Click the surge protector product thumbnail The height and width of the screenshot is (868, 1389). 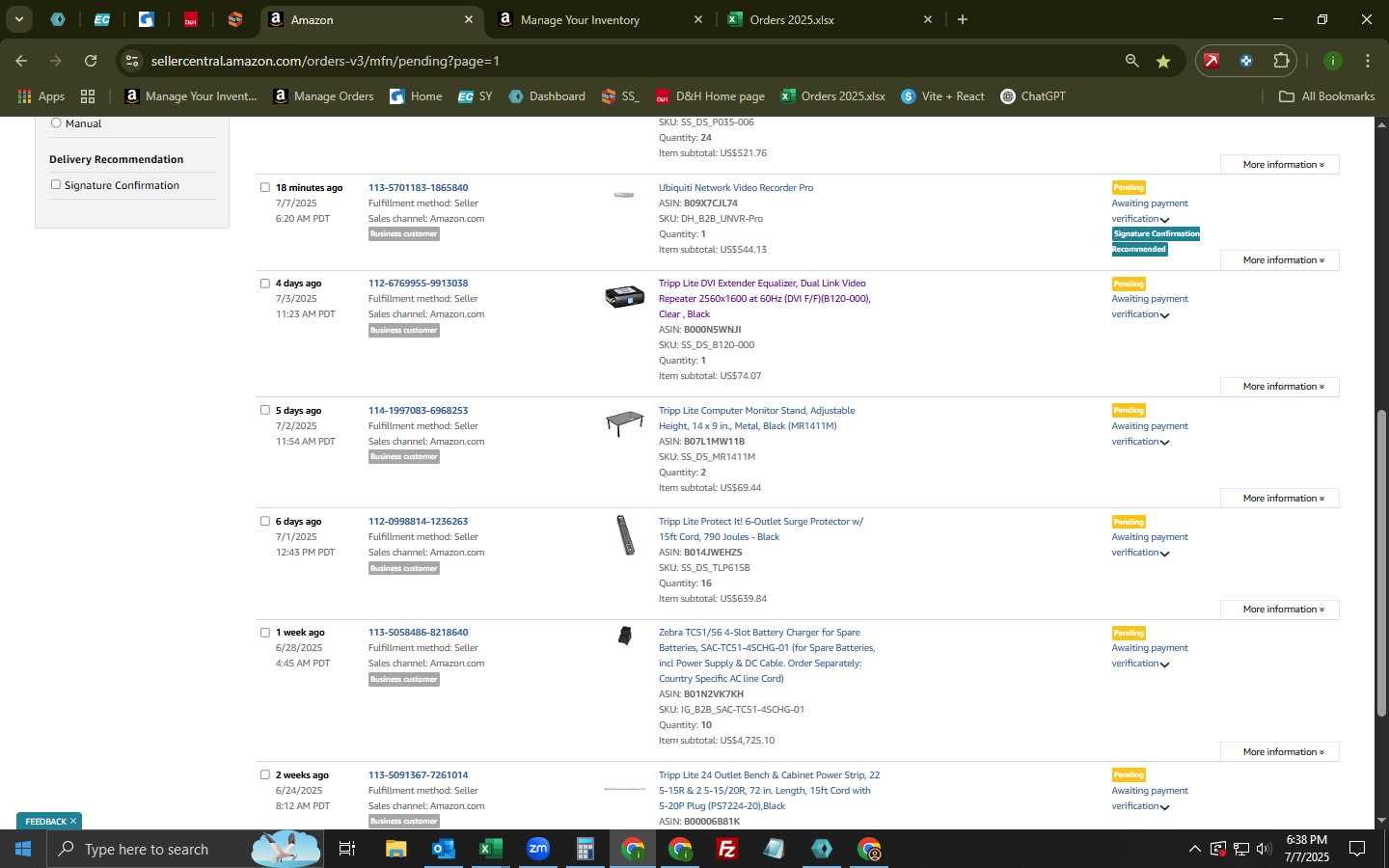pos(625,535)
